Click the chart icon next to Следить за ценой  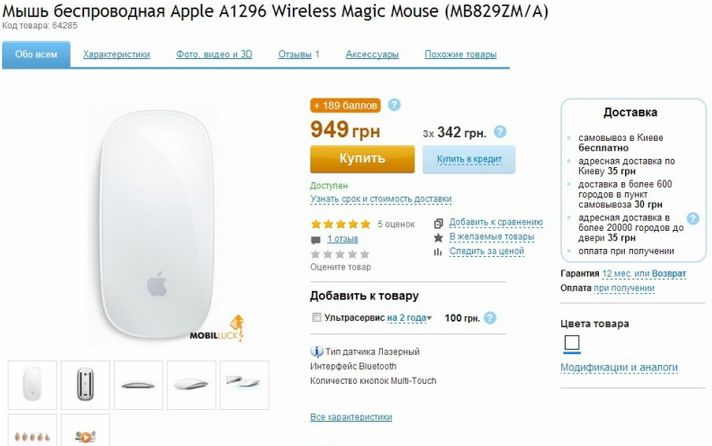pyautogui.click(x=438, y=252)
